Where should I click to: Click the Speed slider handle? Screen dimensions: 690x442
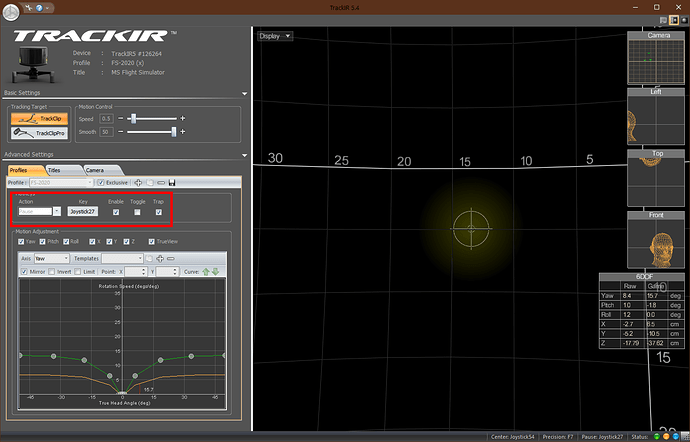(133, 118)
